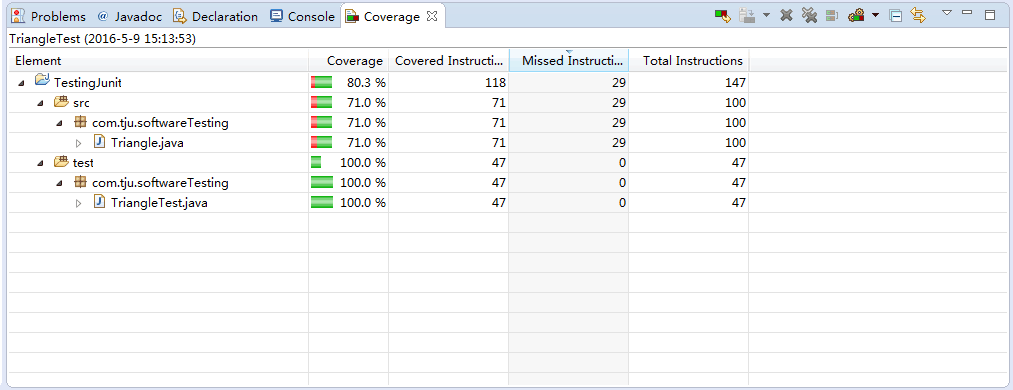Open the Coverage view menu triangle
The width and height of the screenshot is (1013, 390).
pos(947,12)
